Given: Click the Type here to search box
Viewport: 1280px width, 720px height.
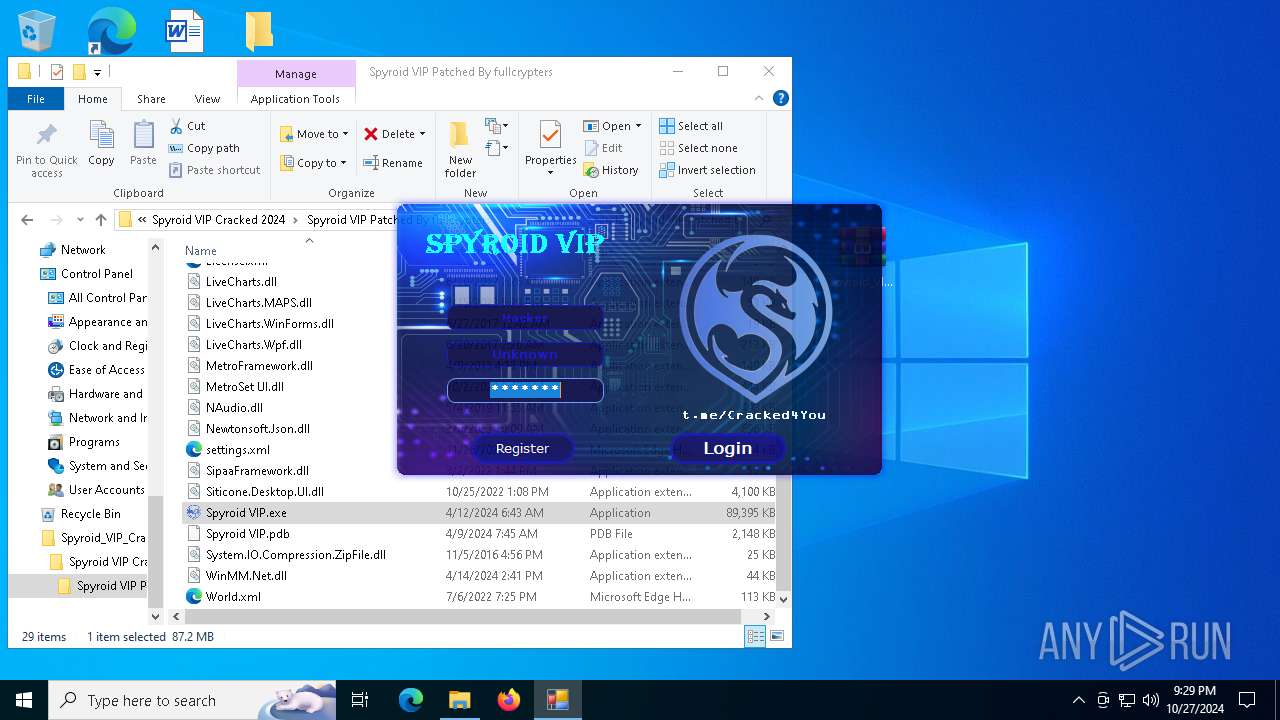Looking at the screenshot, I should click(x=192, y=700).
